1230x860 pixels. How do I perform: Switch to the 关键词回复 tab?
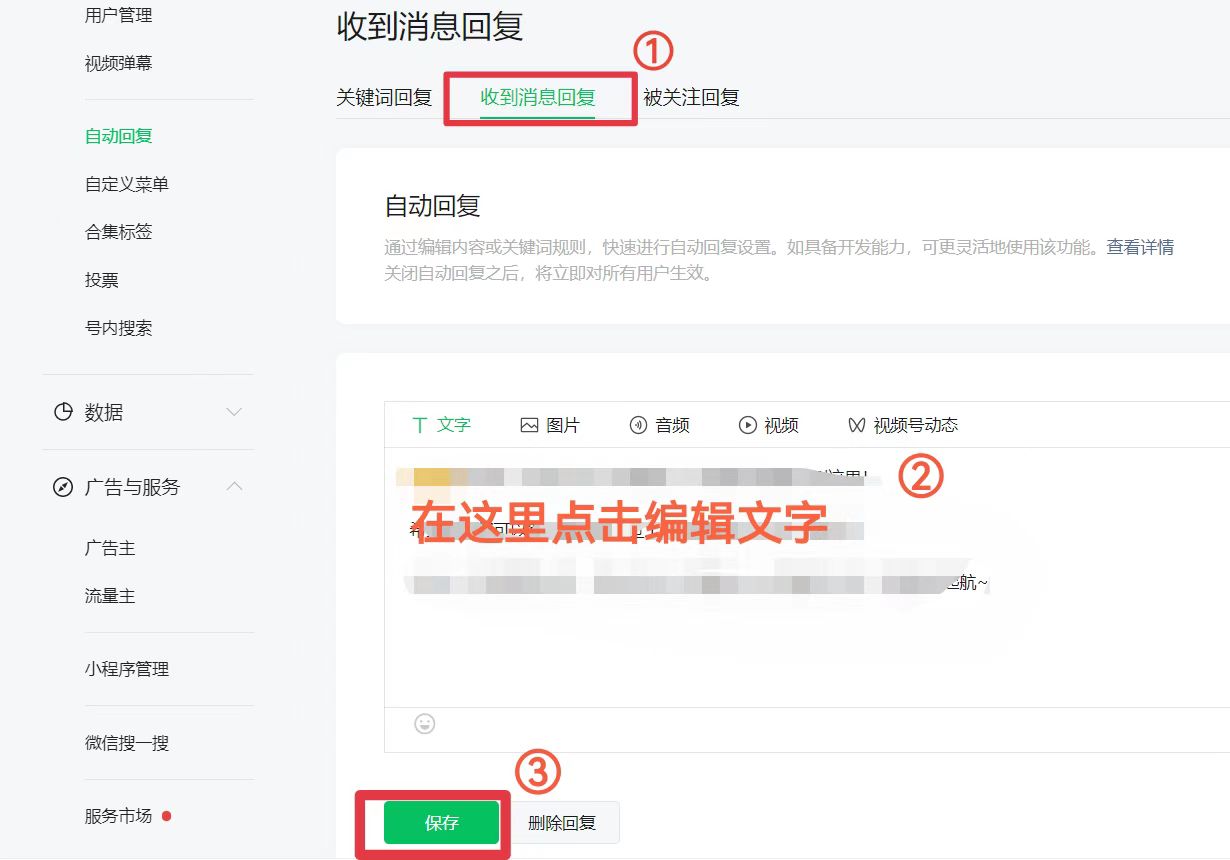[x=385, y=97]
